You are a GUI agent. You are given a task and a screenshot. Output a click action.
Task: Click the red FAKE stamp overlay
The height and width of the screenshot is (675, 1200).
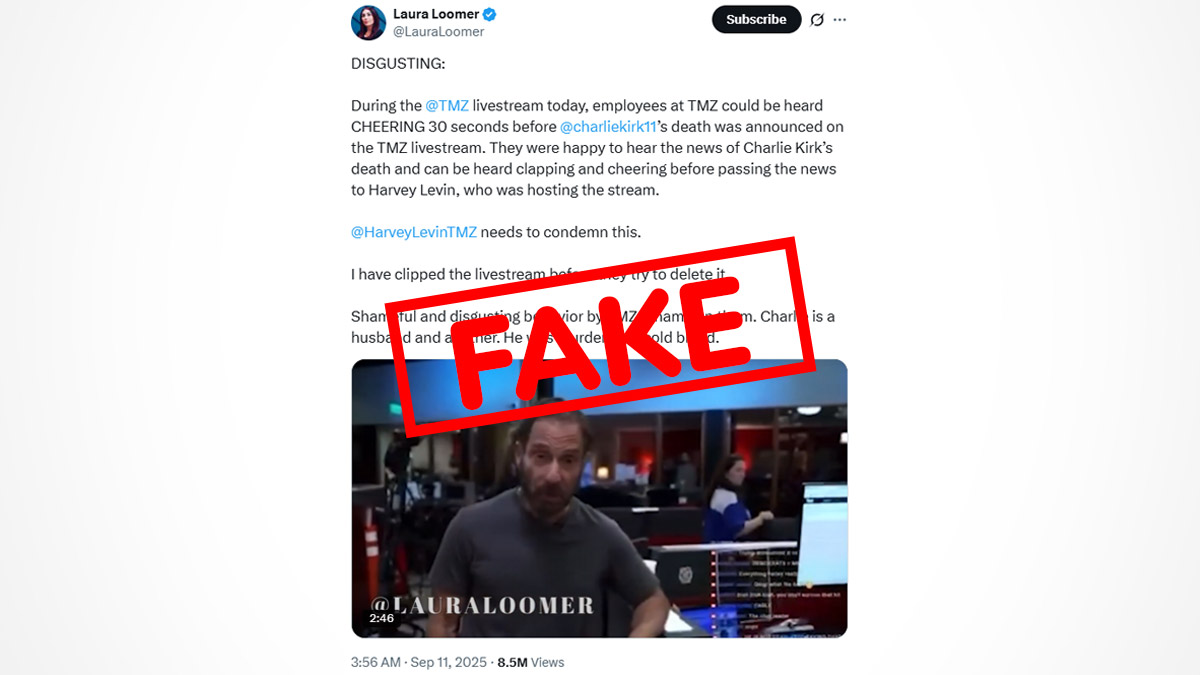[596, 331]
